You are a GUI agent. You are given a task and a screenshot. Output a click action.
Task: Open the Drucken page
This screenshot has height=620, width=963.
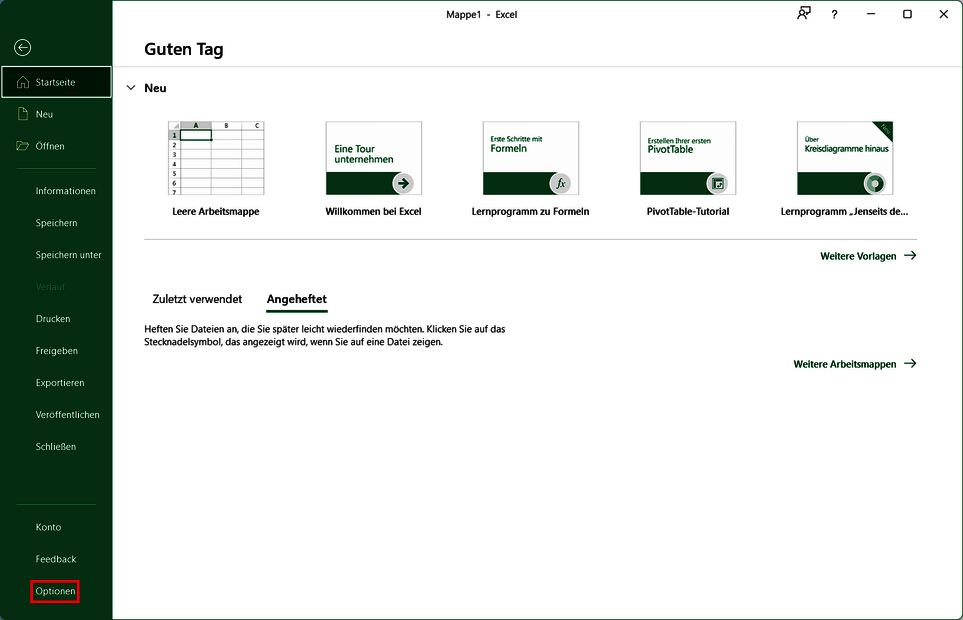(x=53, y=319)
